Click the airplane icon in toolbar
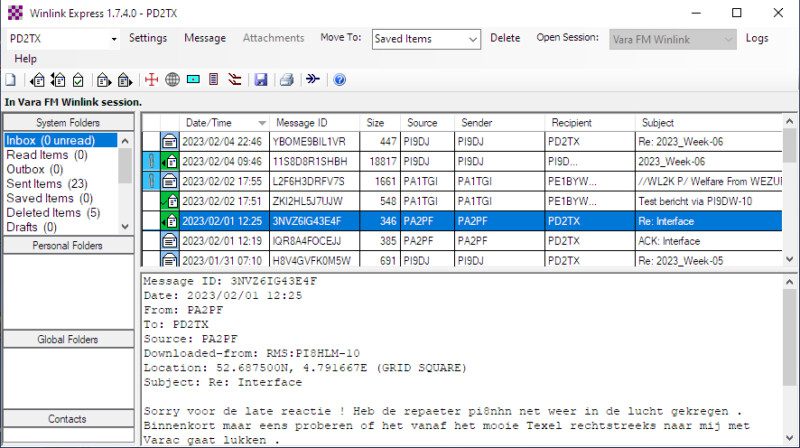 (313, 80)
